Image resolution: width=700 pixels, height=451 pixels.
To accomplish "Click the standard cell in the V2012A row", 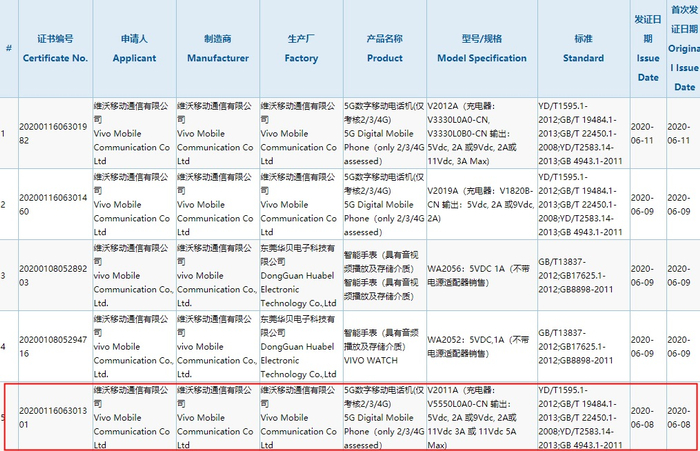I will point(583,134).
